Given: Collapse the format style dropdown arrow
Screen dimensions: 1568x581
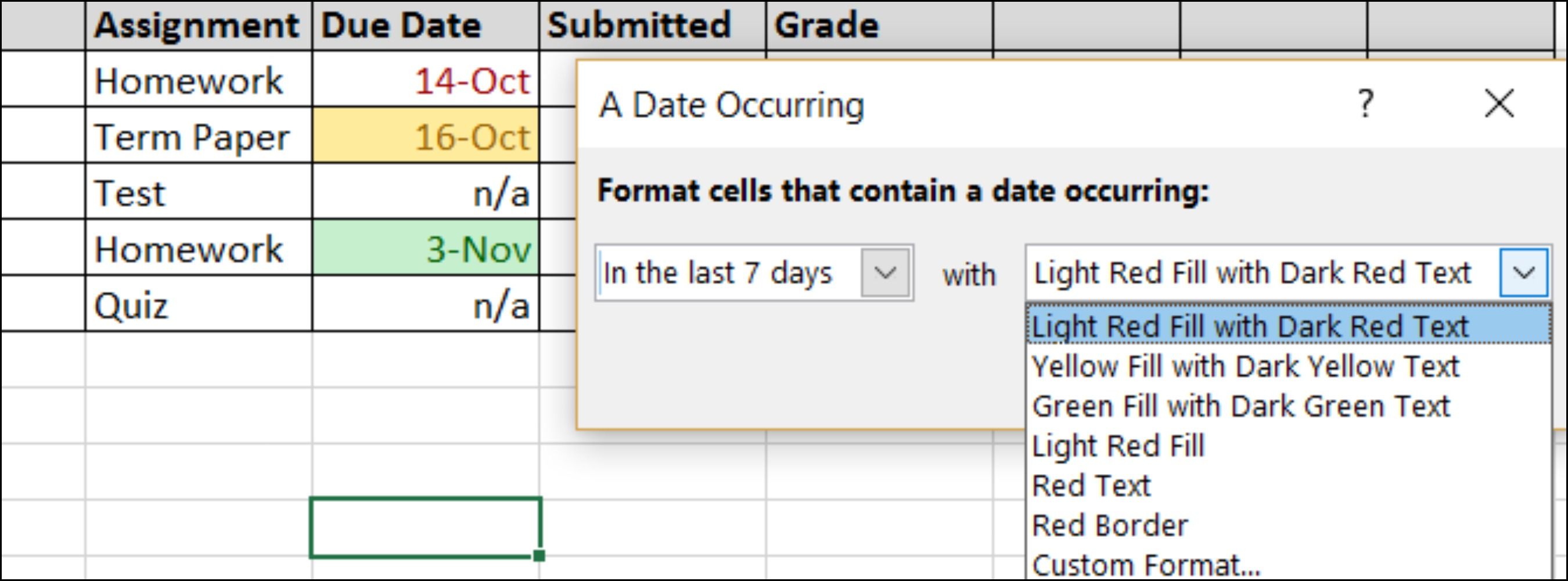Looking at the screenshot, I should click(x=1523, y=273).
